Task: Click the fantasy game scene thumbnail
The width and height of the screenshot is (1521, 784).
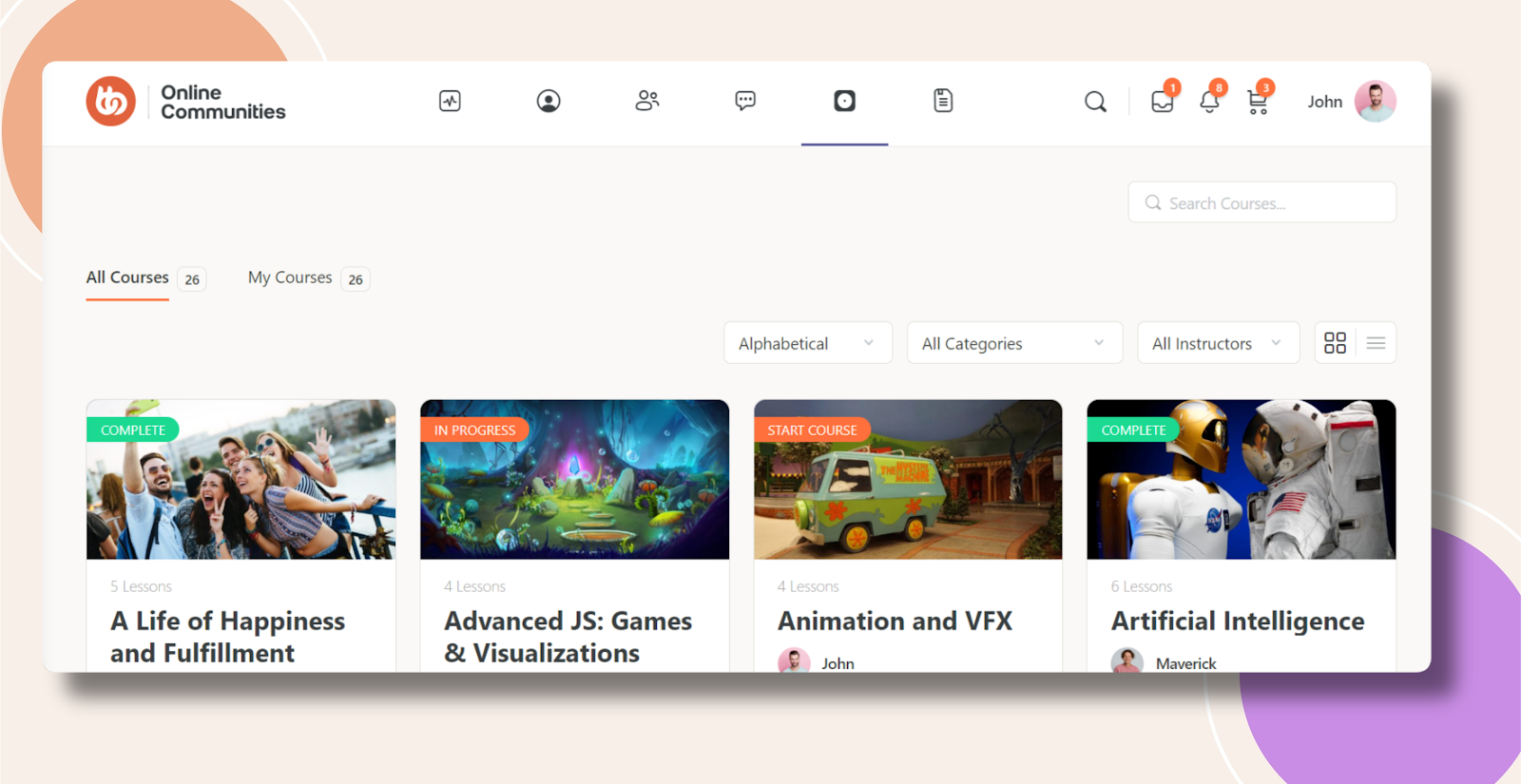Action: pyautogui.click(x=575, y=480)
